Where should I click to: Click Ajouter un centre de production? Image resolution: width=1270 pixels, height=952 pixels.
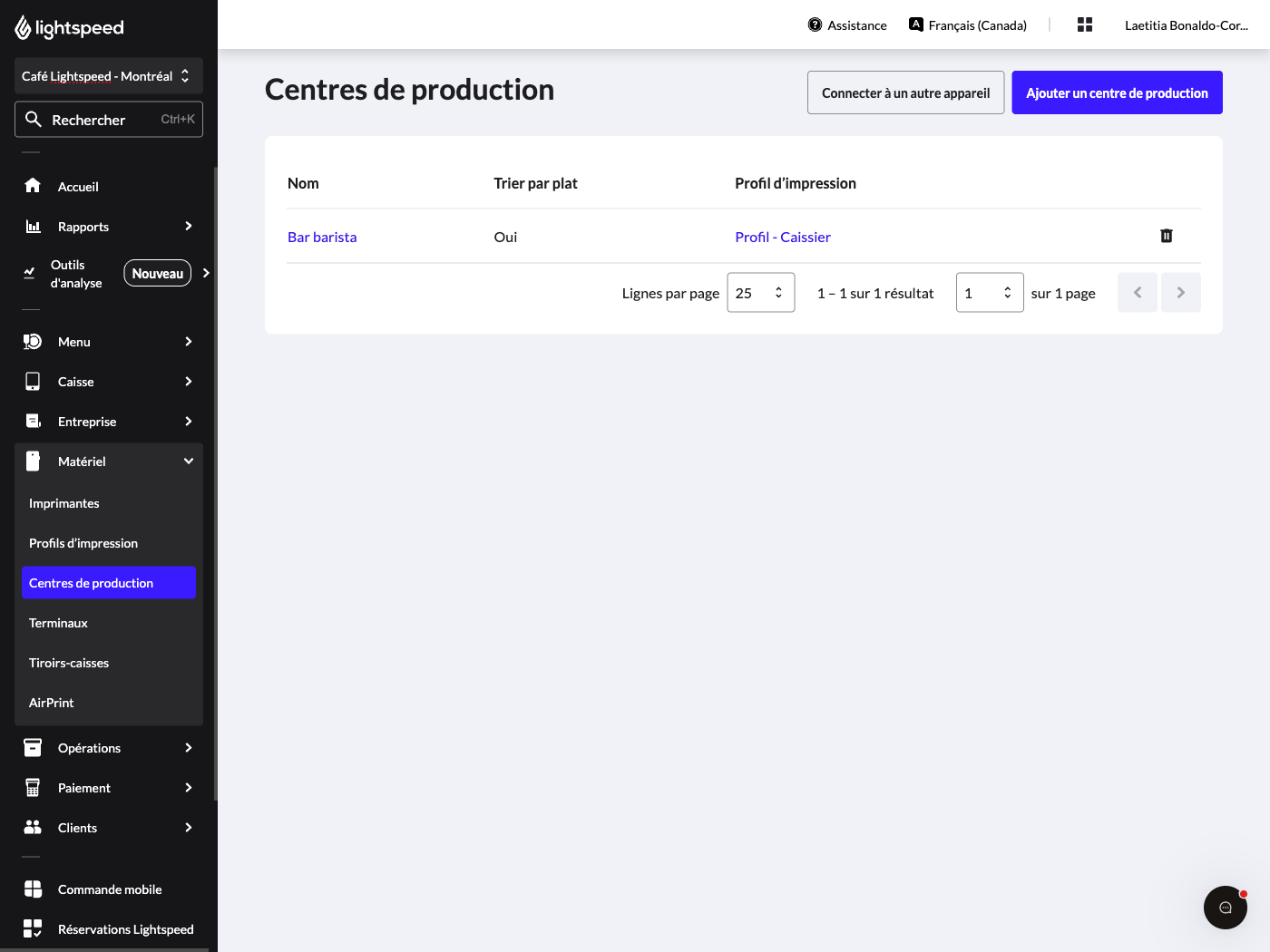pyautogui.click(x=1117, y=92)
